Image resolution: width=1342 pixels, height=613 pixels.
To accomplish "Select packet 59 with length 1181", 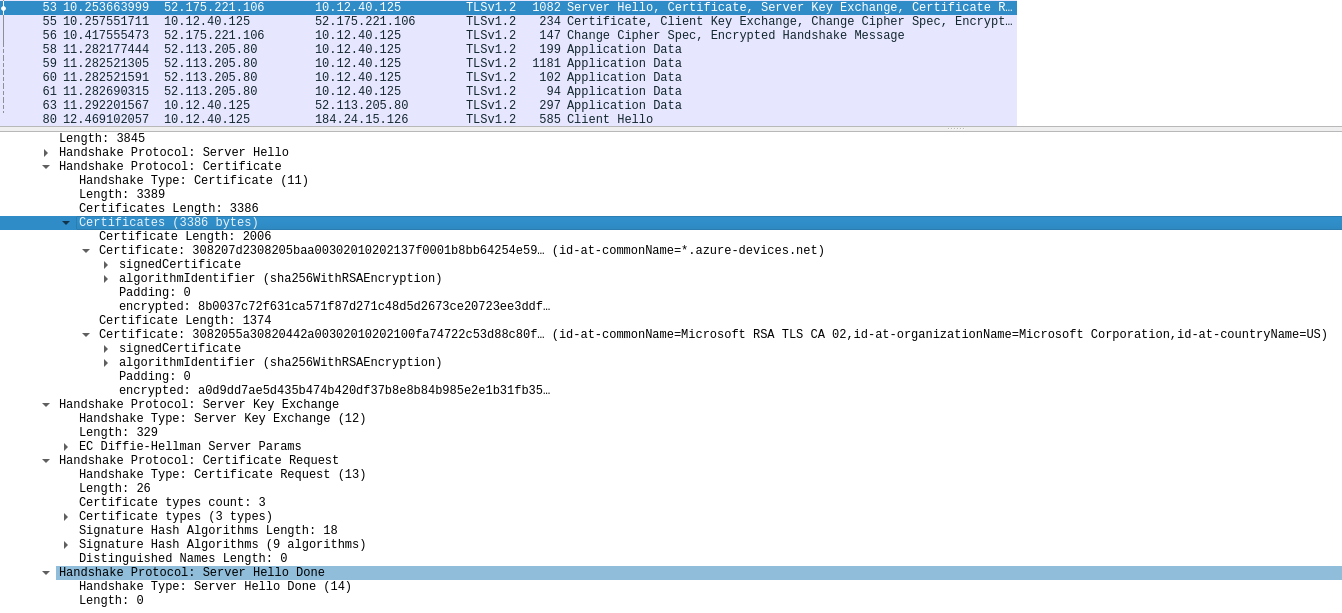I will [508, 64].
